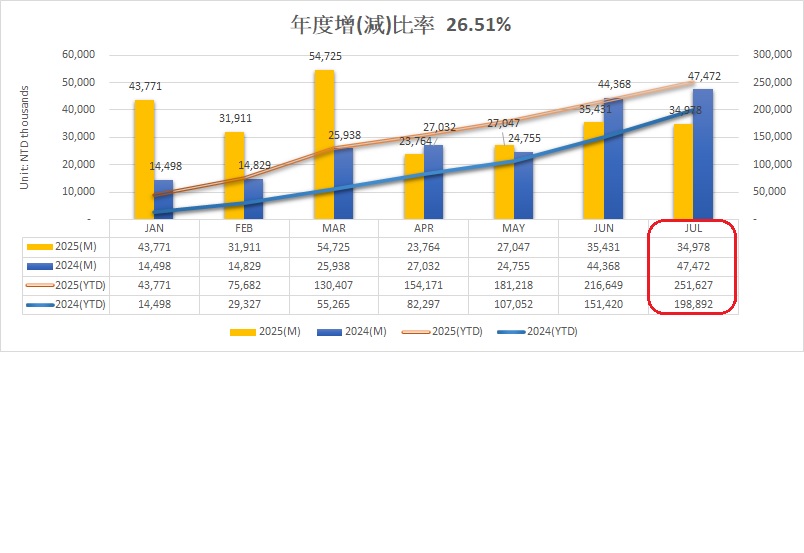Select the JUN column header

(604, 228)
